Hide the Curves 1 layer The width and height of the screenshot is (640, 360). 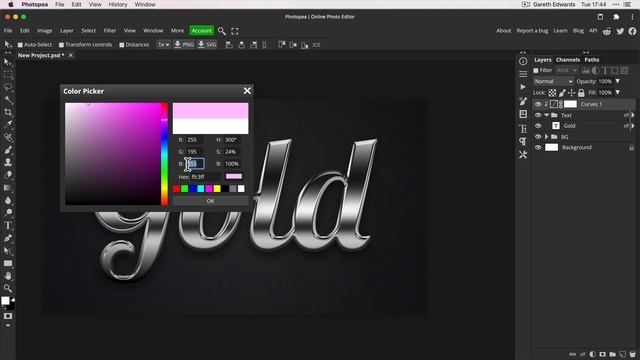point(538,104)
